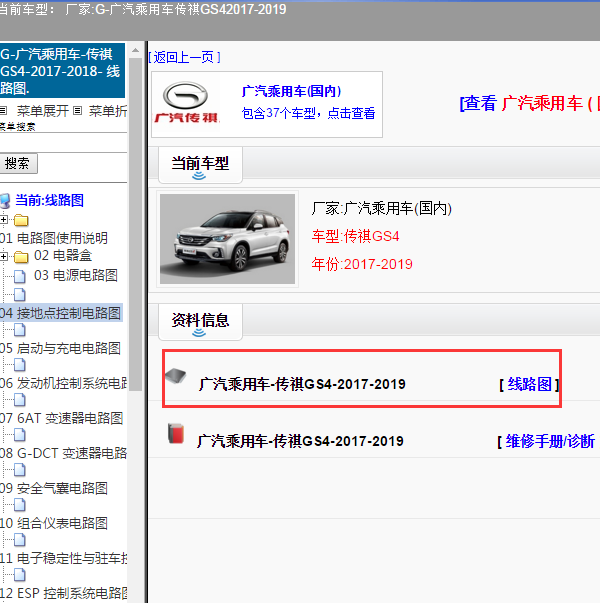Select 12 ESP 控制系统电路 in the tree
The height and width of the screenshot is (603, 600).
63,593
